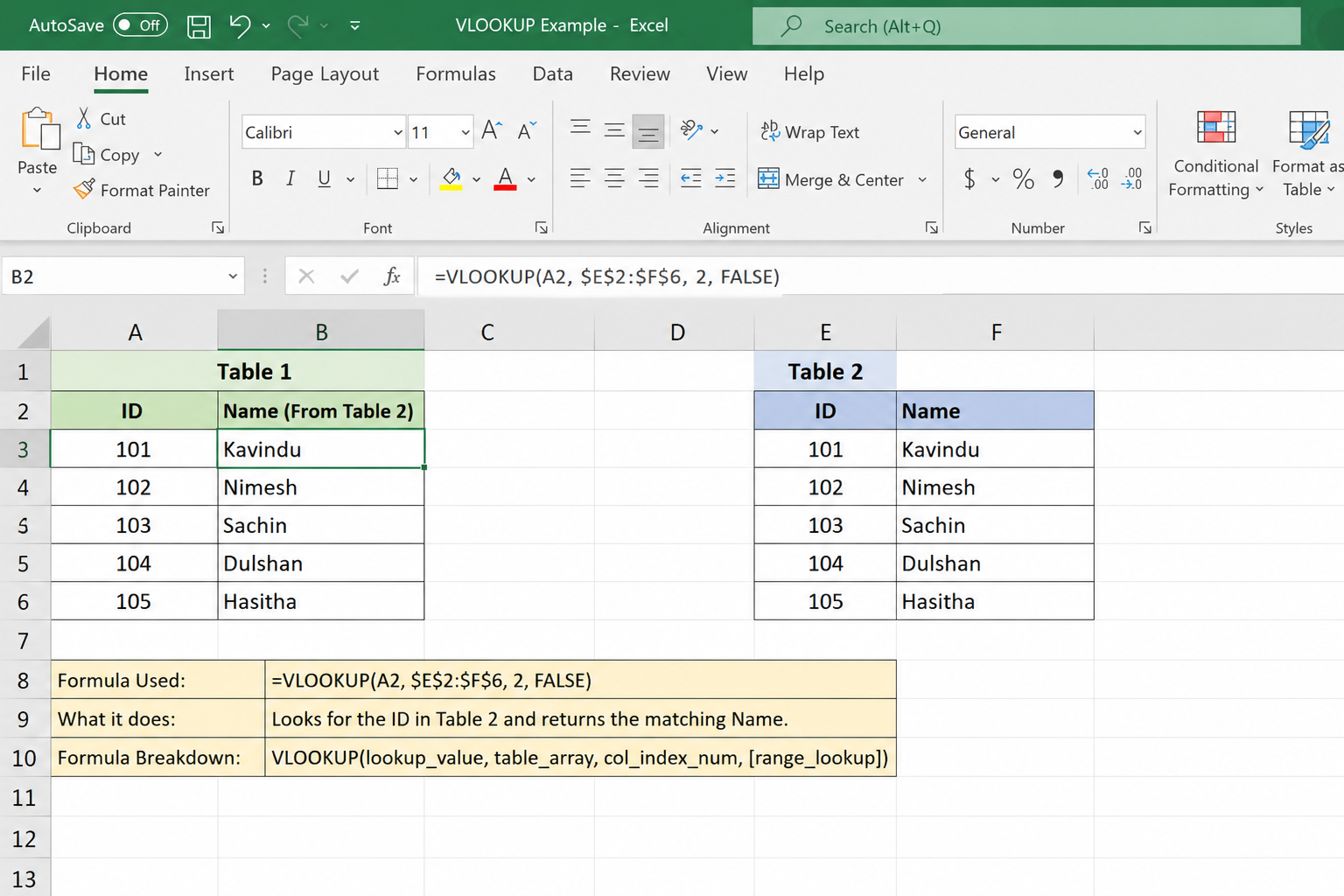Open the font name Calibri dropdown
Viewport: 1344px width, 896px height.
coord(397,132)
